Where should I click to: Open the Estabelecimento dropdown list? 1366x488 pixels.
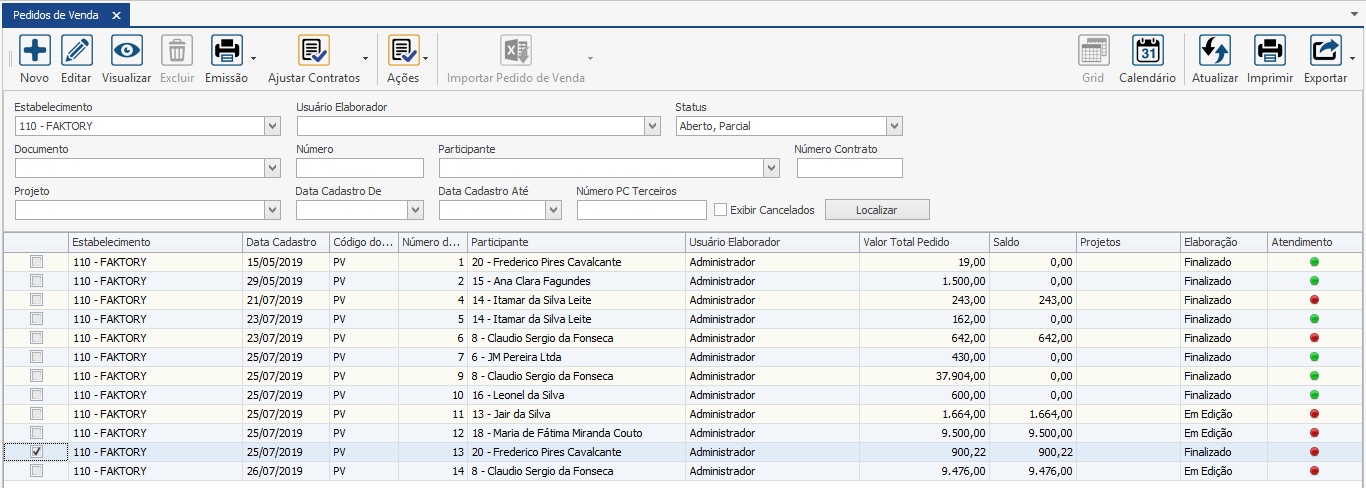273,126
